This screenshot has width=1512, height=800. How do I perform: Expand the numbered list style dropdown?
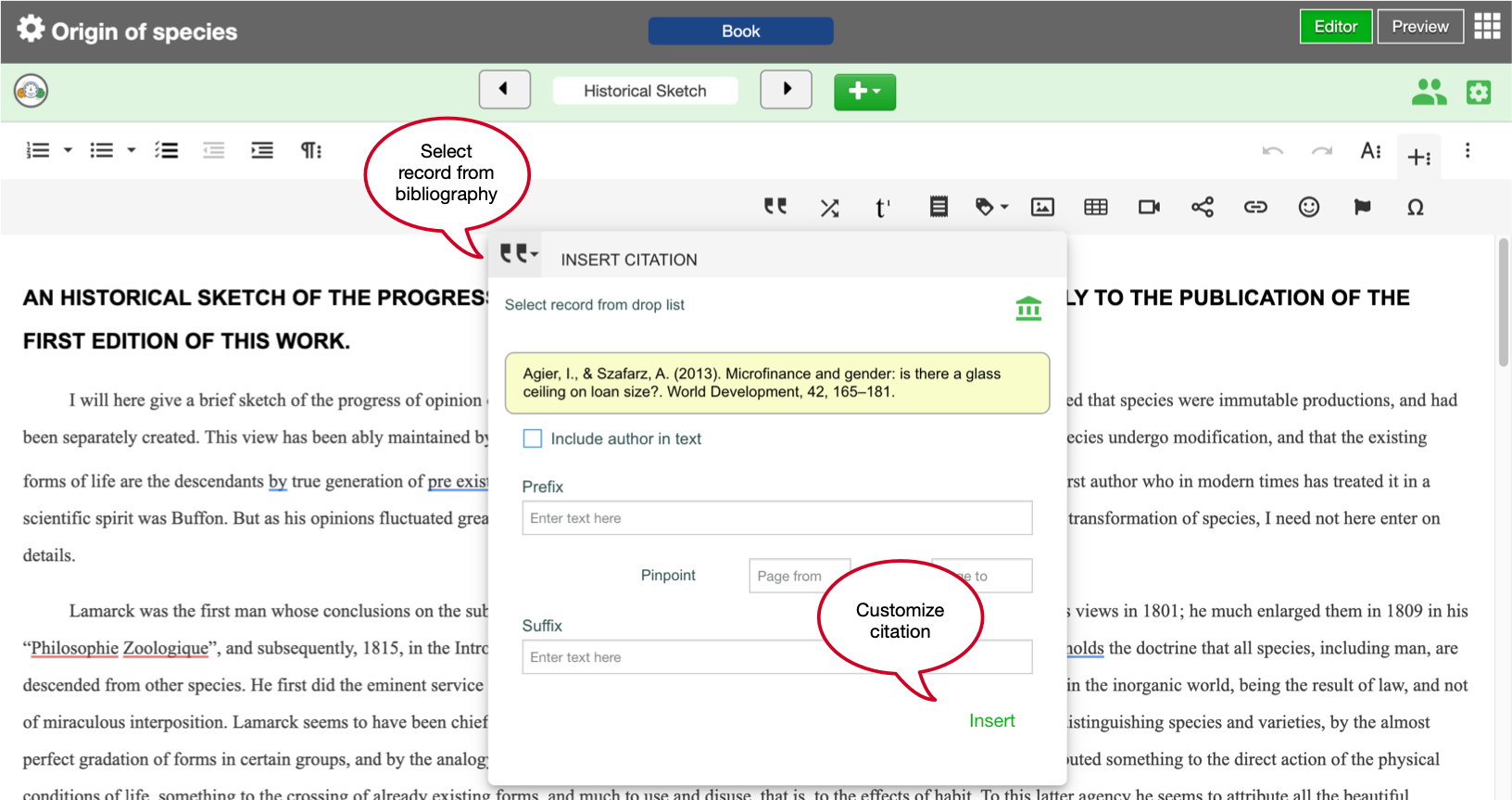point(68,150)
